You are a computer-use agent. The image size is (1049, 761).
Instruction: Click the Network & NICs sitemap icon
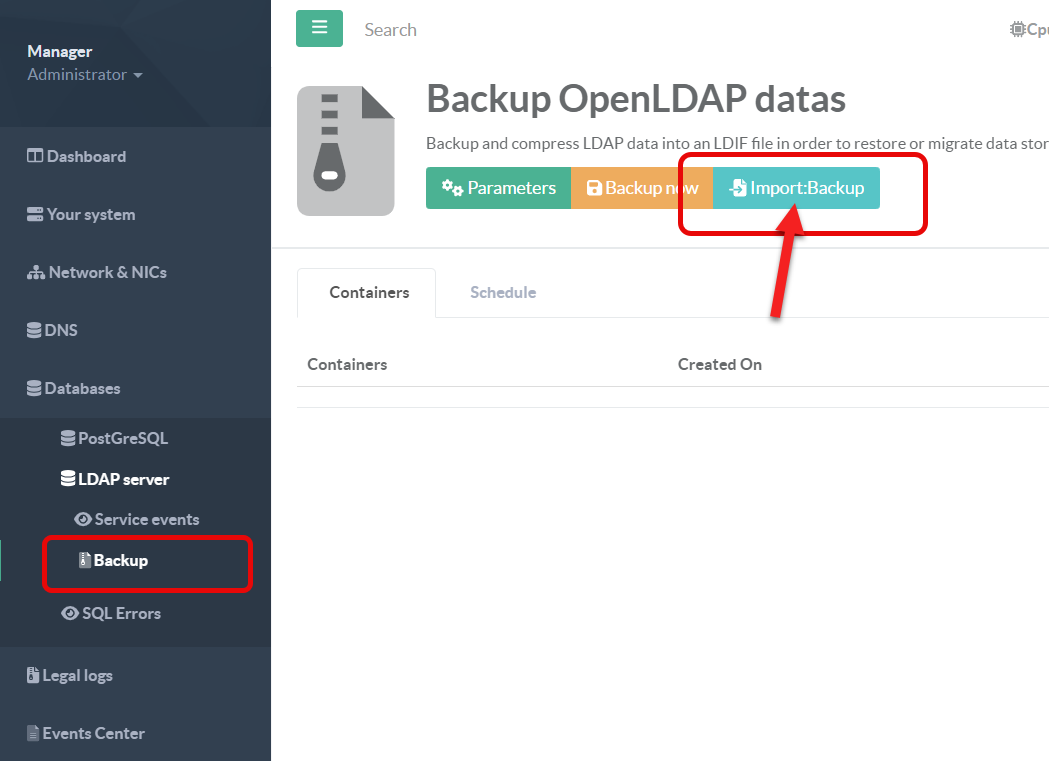(36, 273)
